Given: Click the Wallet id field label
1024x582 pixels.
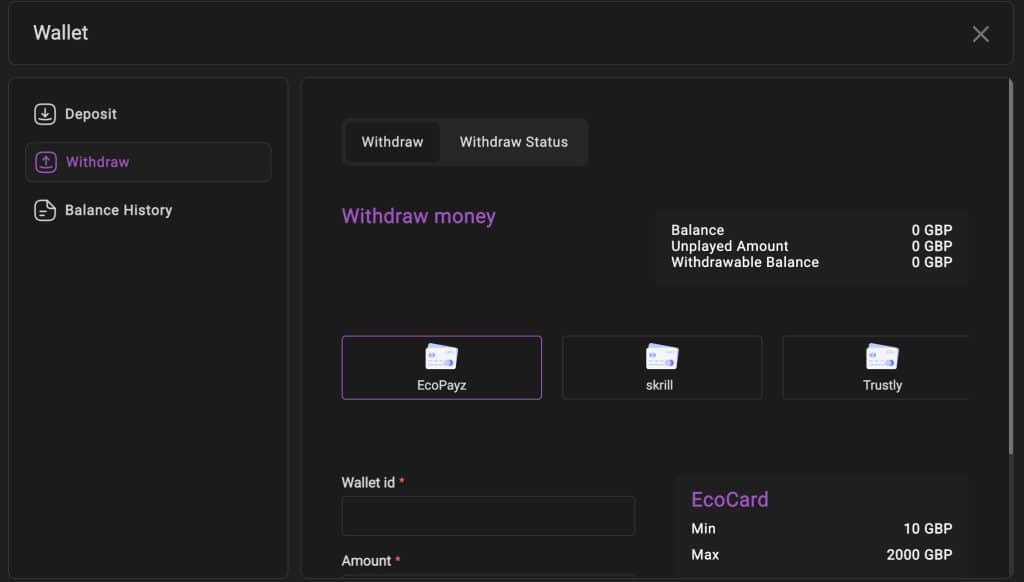Looking at the screenshot, I should [368, 483].
